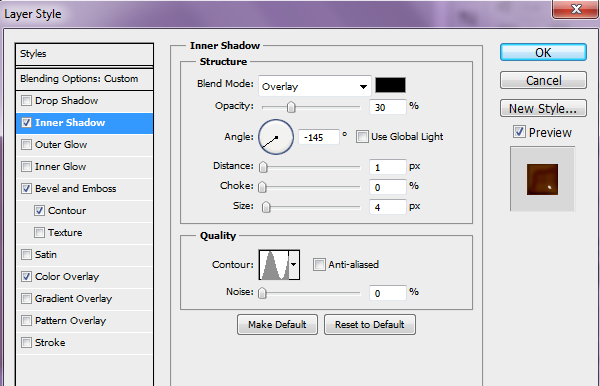This screenshot has width=600, height=386.
Task: Enable the Texture checkbox
Action: pos(39,233)
